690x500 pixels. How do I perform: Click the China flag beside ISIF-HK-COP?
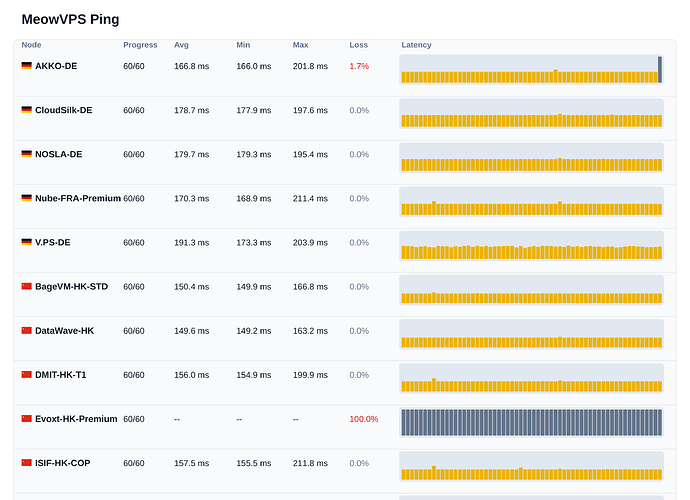26,463
